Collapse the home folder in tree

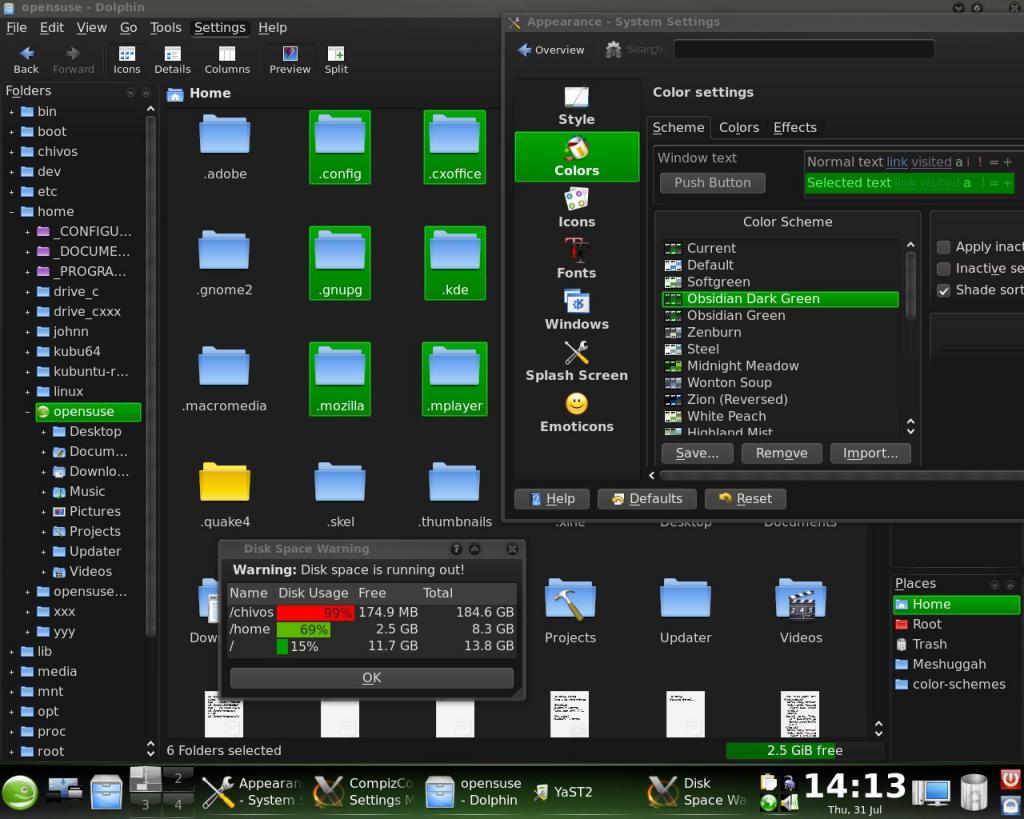tap(11, 212)
